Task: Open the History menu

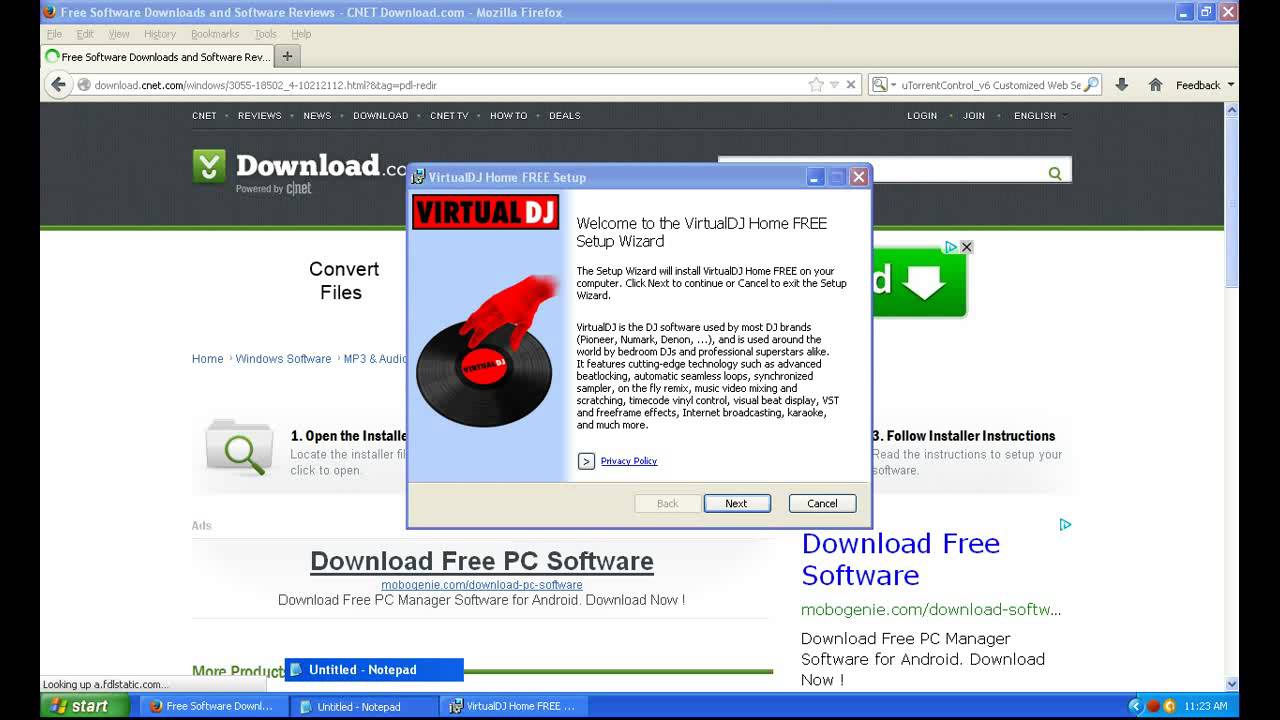Action: click(x=160, y=34)
